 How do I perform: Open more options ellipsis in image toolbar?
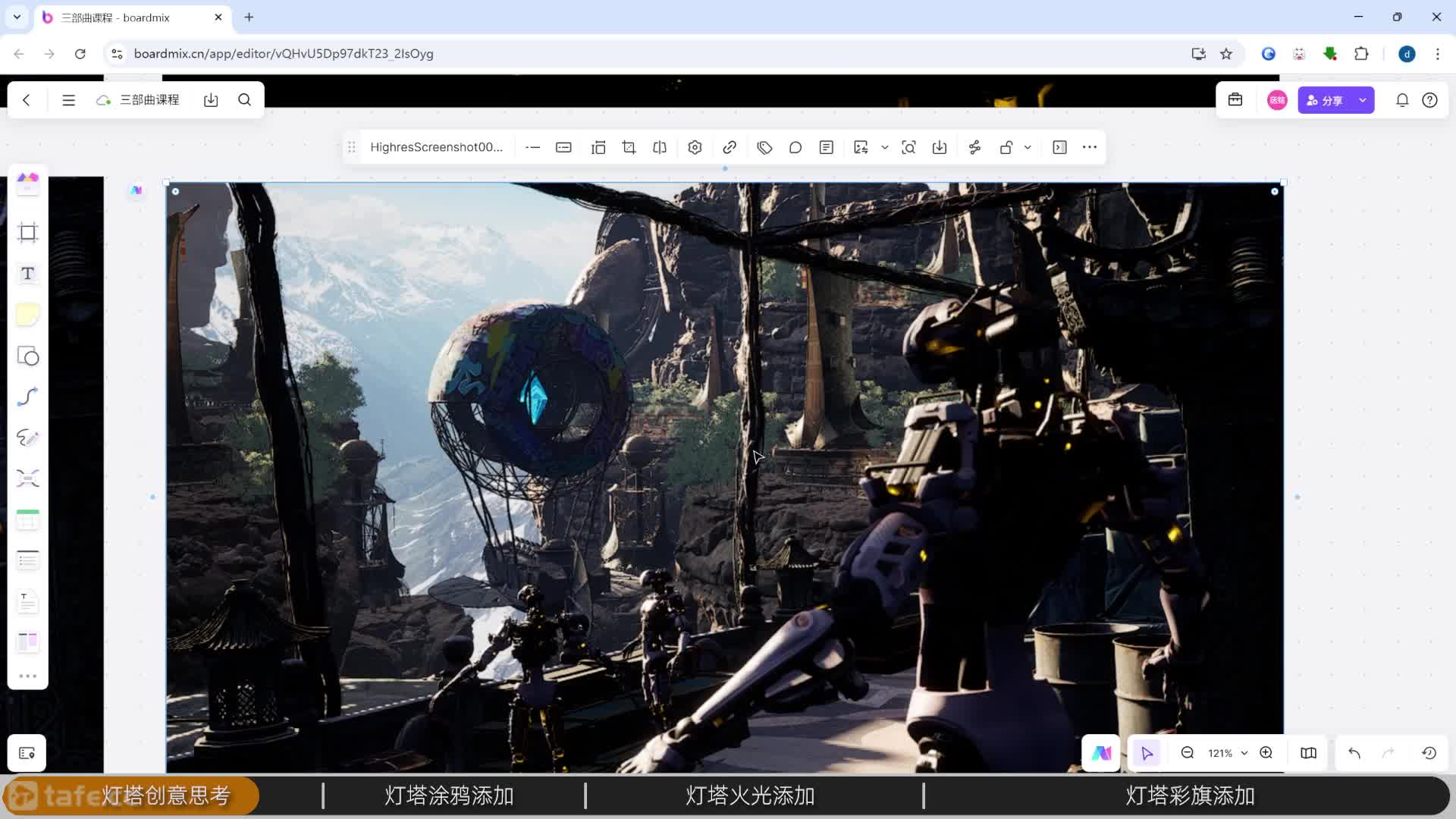coord(1090,147)
